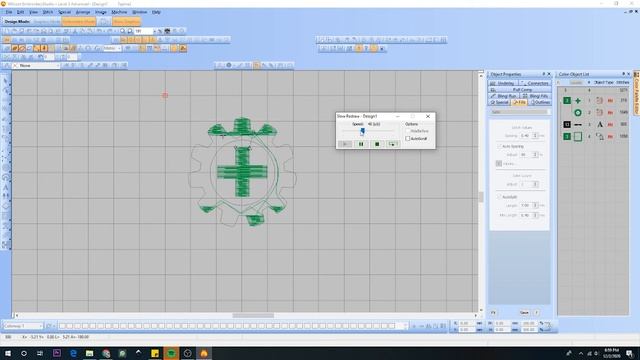Toggle the Auto Spacing checkbox

[499, 146]
